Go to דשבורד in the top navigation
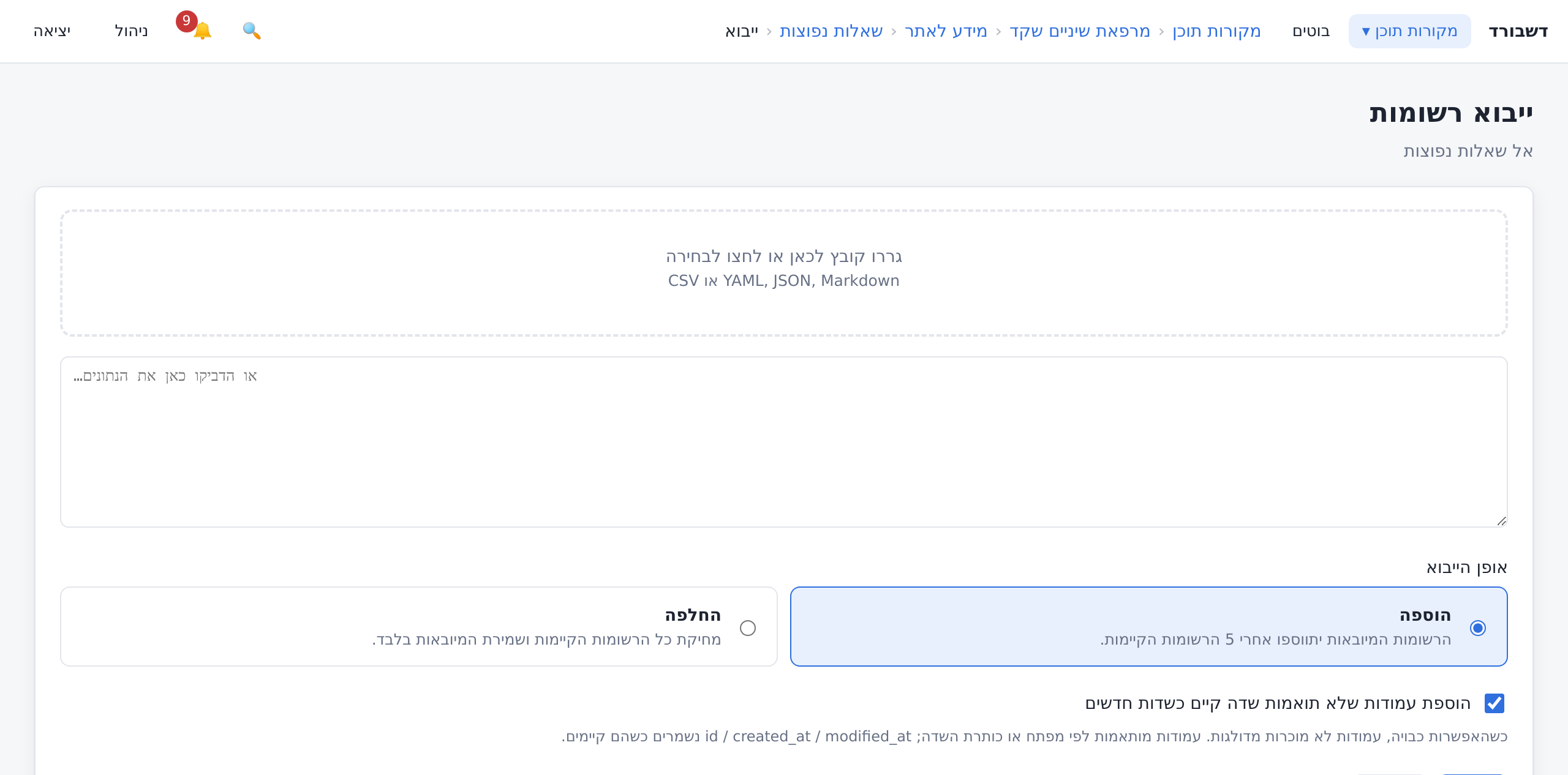 [1518, 31]
